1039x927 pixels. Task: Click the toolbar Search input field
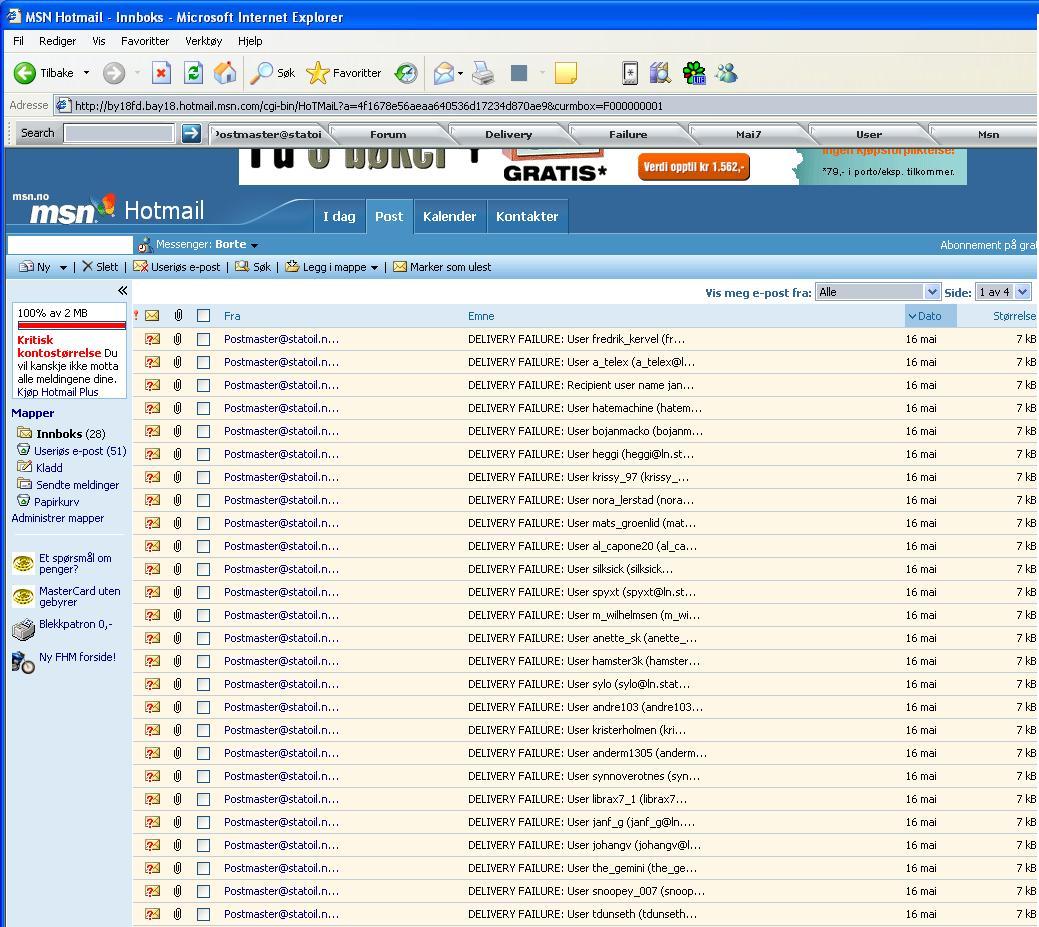point(119,133)
